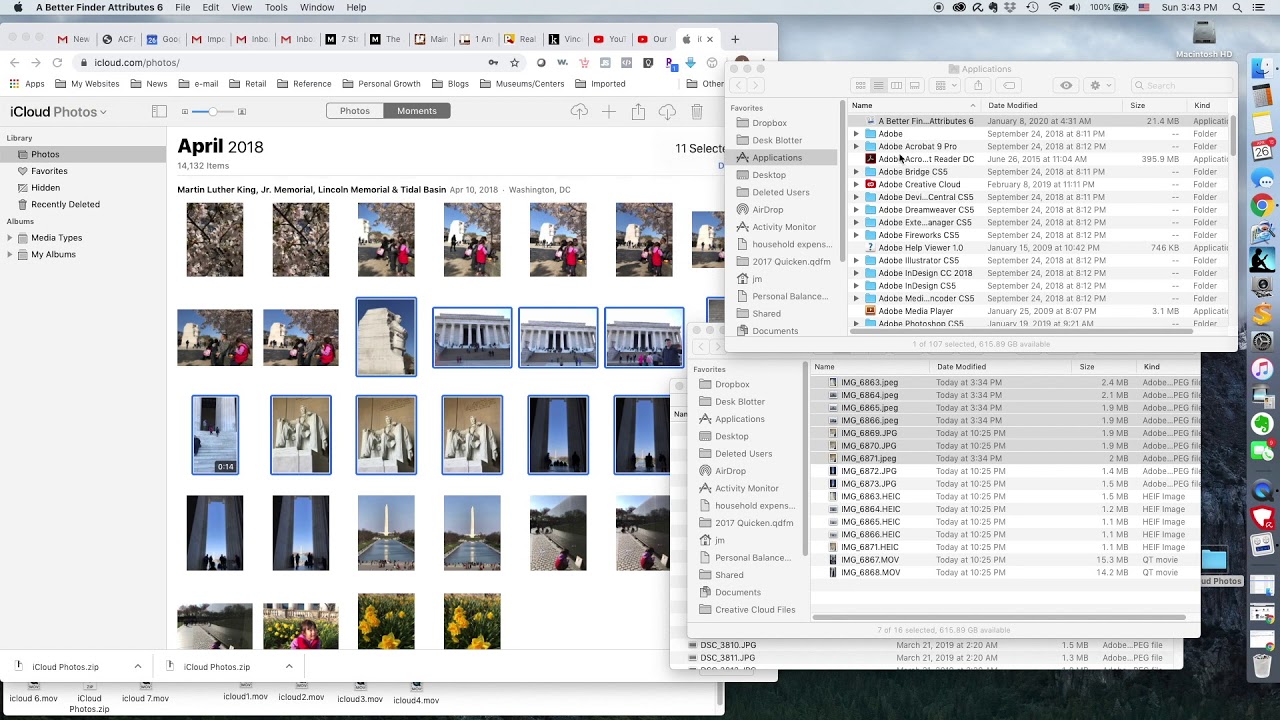This screenshot has height=720, width=1280.
Task: Click the download selected items cloud icon
Action: tap(667, 111)
